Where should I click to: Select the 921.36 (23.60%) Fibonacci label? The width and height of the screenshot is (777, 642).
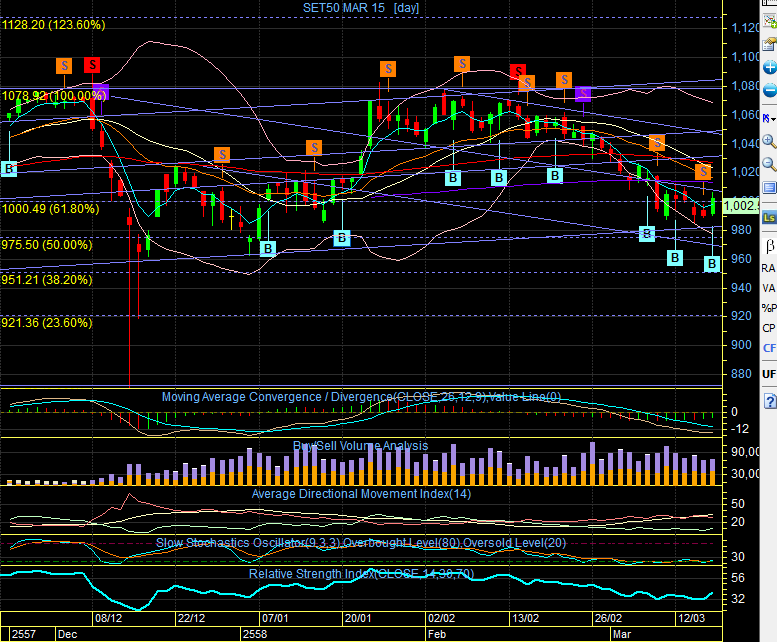47,323
